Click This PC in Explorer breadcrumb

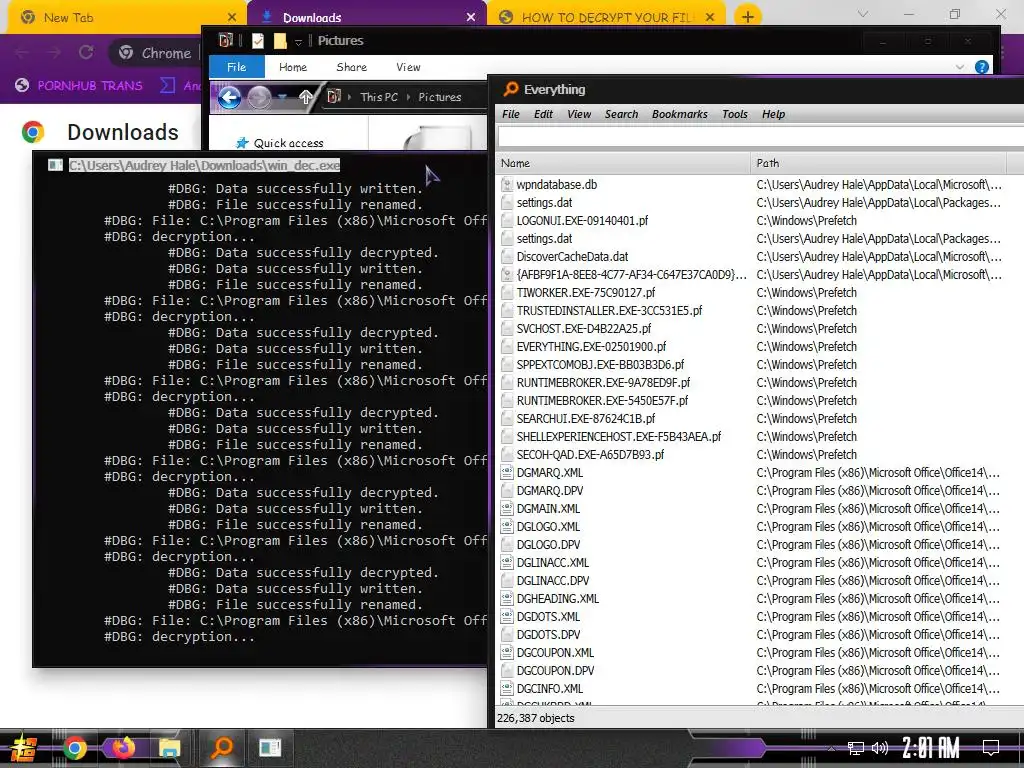click(x=379, y=97)
